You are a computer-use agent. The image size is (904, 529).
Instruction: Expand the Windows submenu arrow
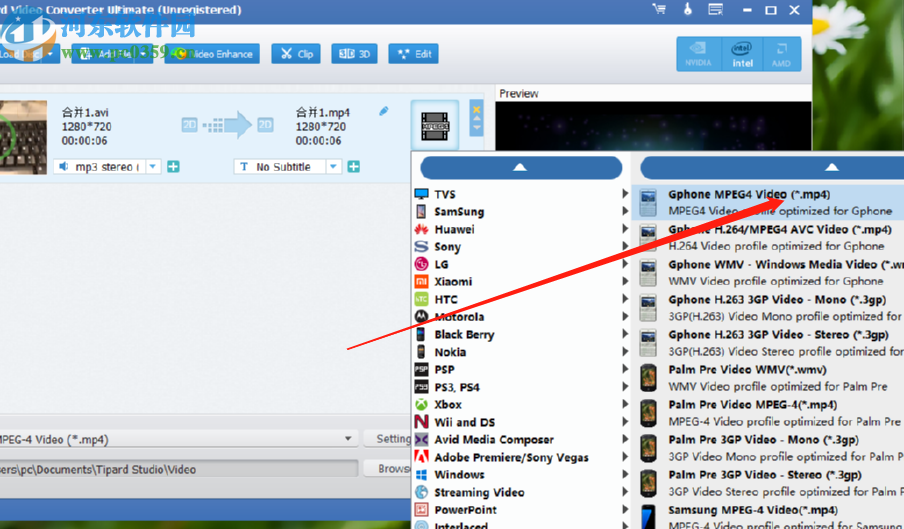tap(625, 474)
